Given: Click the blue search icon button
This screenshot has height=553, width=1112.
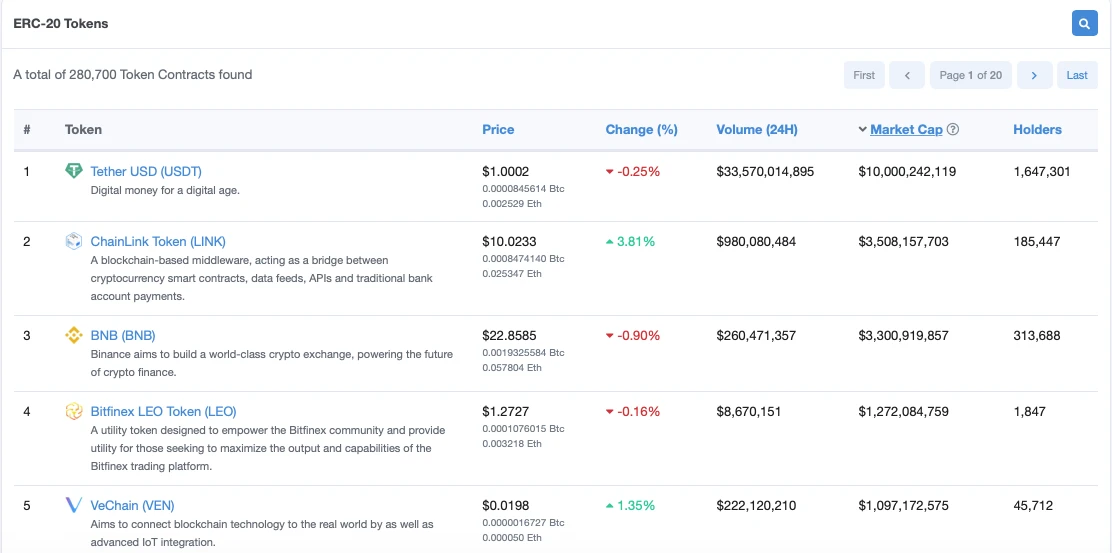Looking at the screenshot, I should pyautogui.click(x=1084, y=23).
